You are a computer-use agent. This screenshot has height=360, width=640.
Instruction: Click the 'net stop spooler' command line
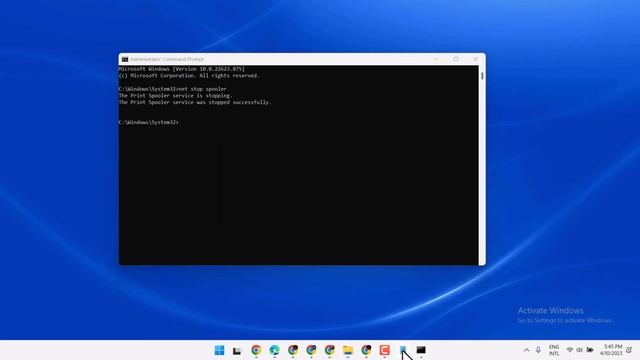click(x=173, y=89)
